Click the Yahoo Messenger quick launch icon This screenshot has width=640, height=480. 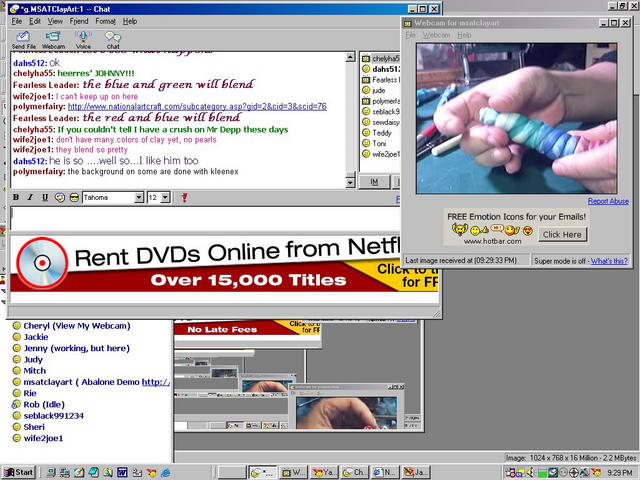(x=151, y=473)
